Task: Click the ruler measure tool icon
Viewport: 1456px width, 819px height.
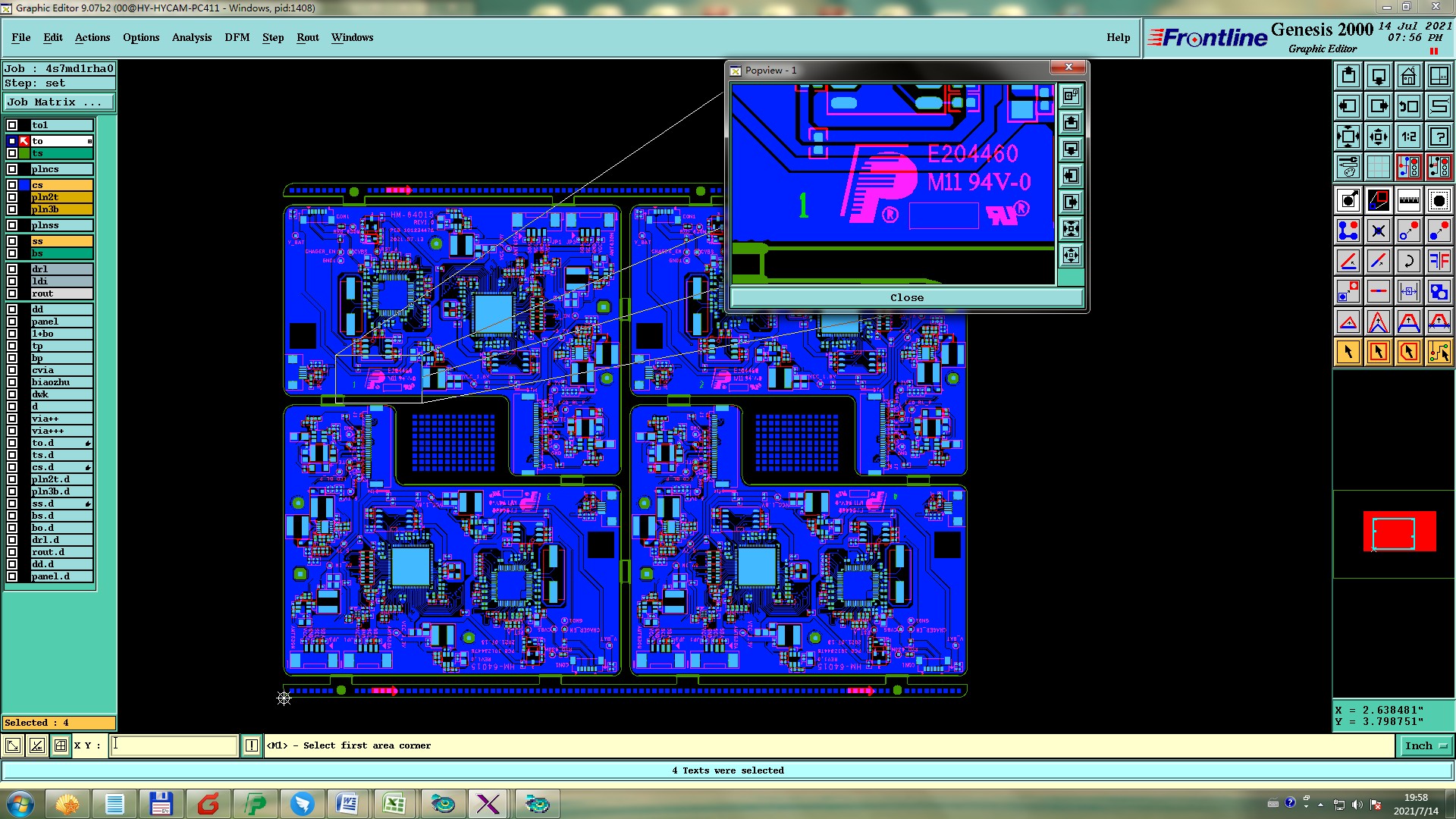Action: (x=1408, y=200)
